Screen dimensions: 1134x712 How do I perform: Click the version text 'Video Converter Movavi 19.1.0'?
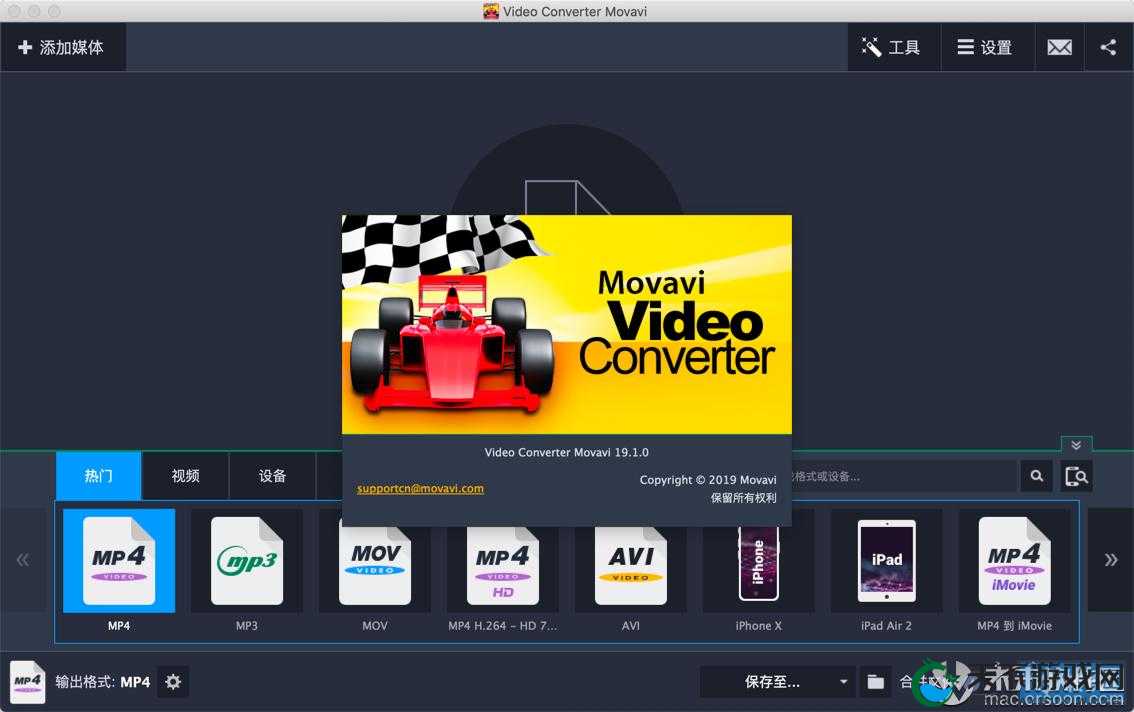click(x=566, y=452)
